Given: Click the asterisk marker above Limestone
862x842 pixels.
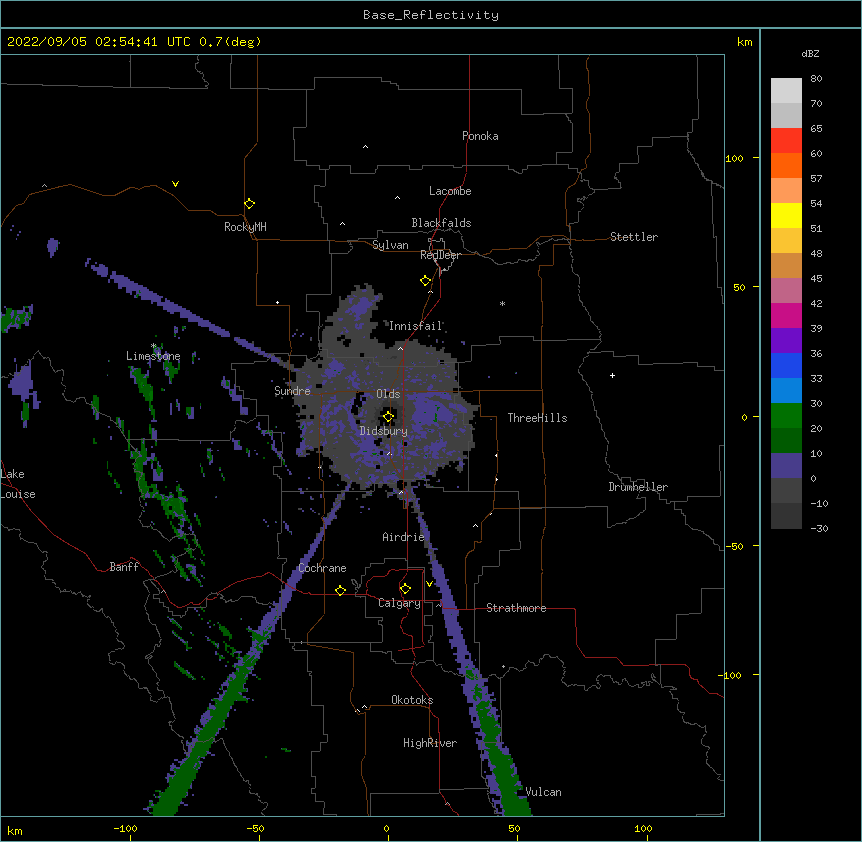Looking at the screenshot, I should (x=154, y=346).
